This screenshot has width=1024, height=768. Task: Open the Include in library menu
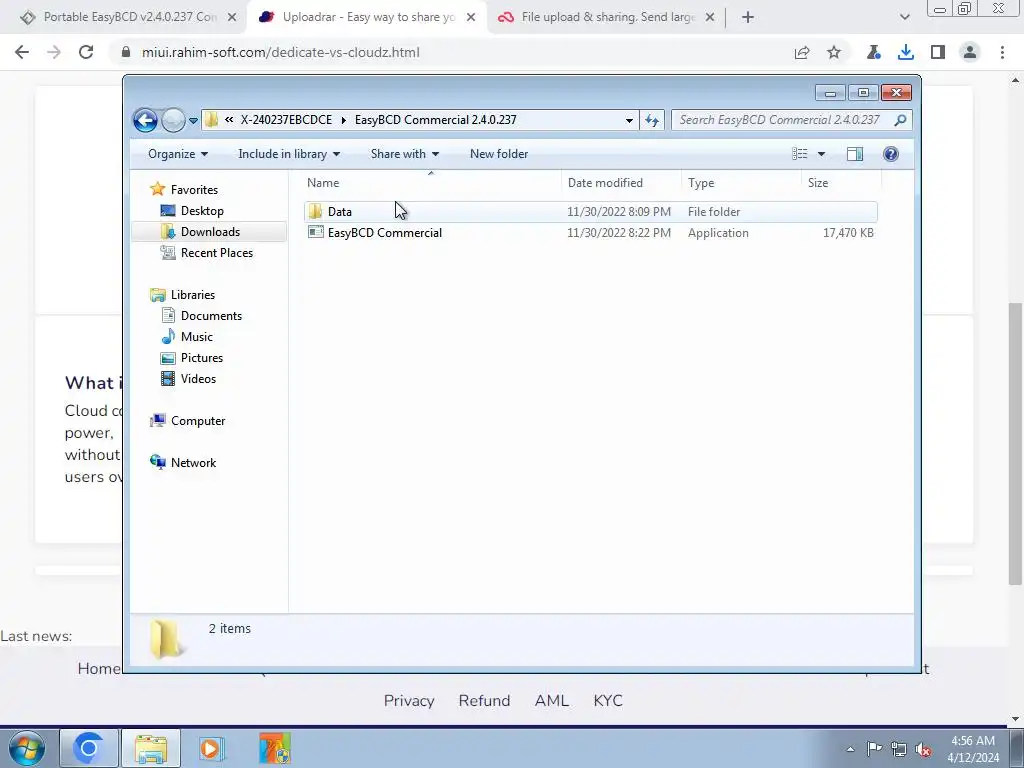pos(289,154)
